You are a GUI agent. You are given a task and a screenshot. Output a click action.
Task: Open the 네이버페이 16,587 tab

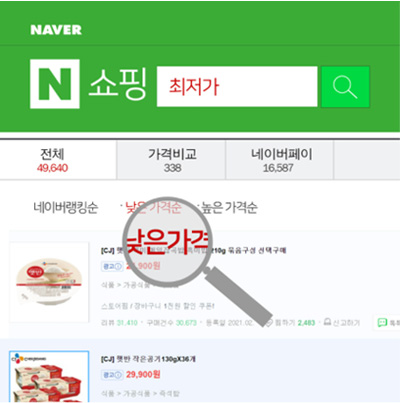point(280,160)
